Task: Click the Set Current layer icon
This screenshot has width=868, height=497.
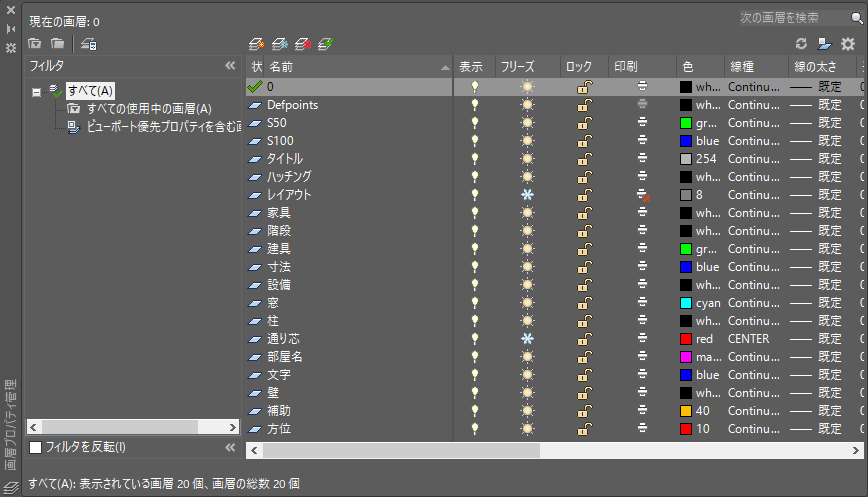Action: (x=326, y=44)
